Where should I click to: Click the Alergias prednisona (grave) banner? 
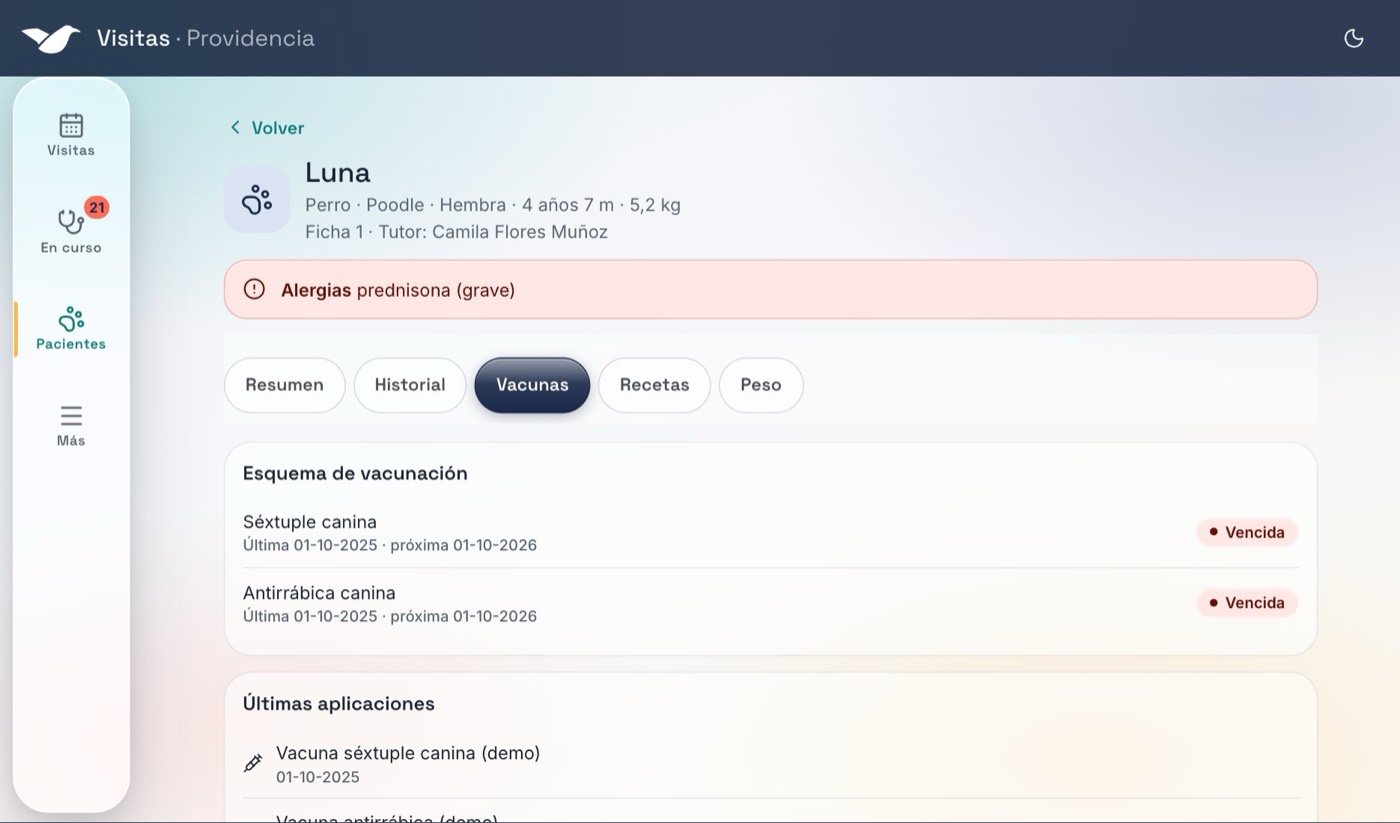[771, 290]
